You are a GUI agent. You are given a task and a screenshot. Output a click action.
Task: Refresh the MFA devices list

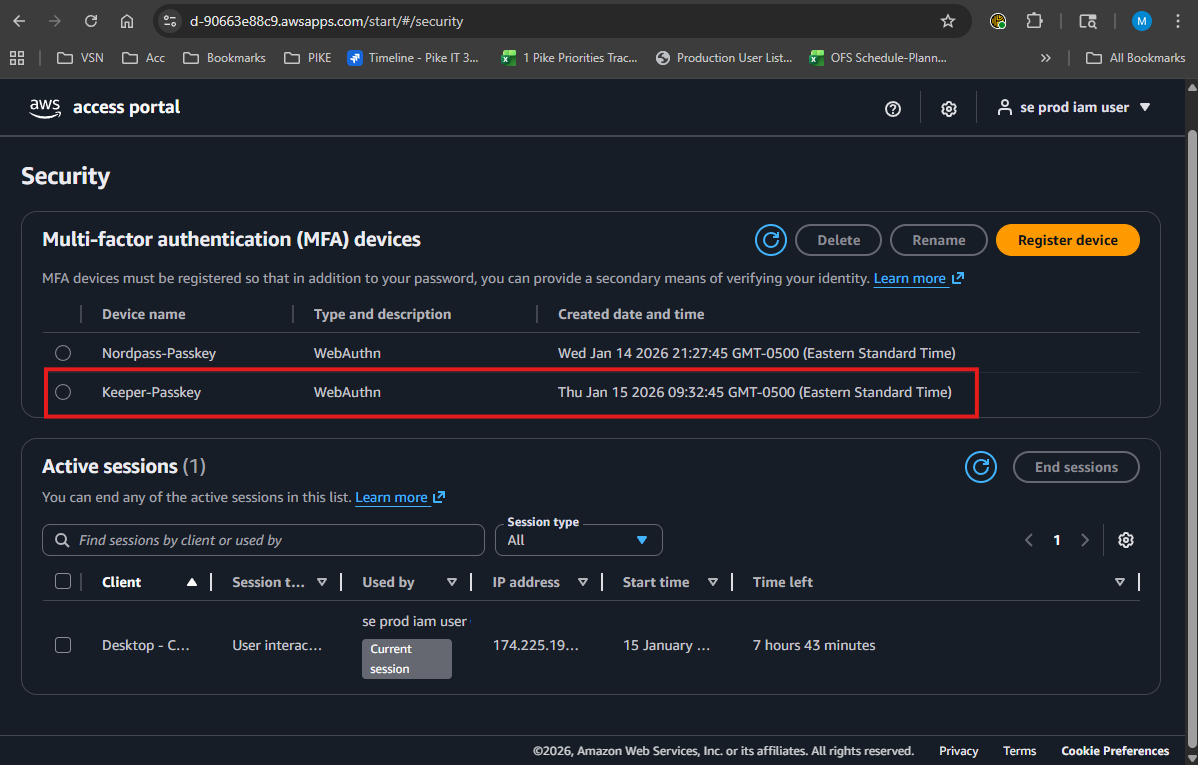(771, 240)
